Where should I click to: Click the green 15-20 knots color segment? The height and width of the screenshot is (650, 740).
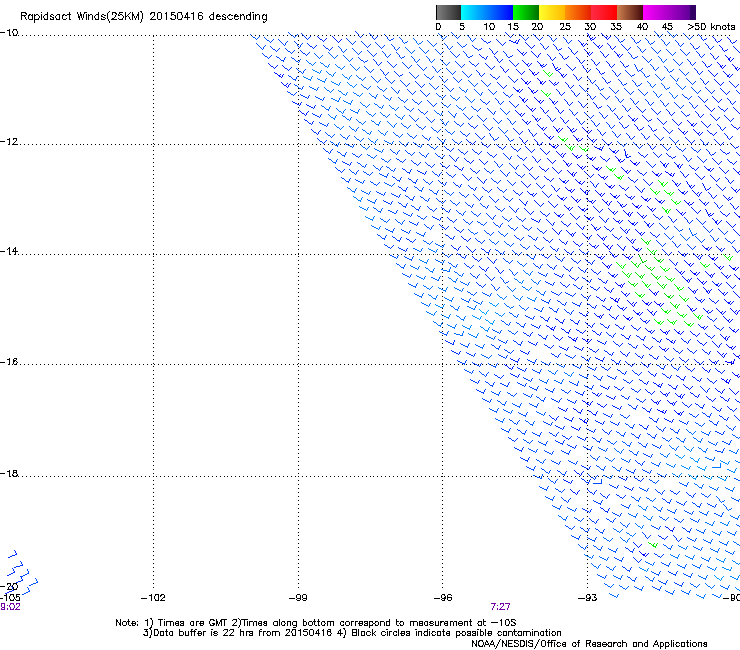click(x=526, y=12)
